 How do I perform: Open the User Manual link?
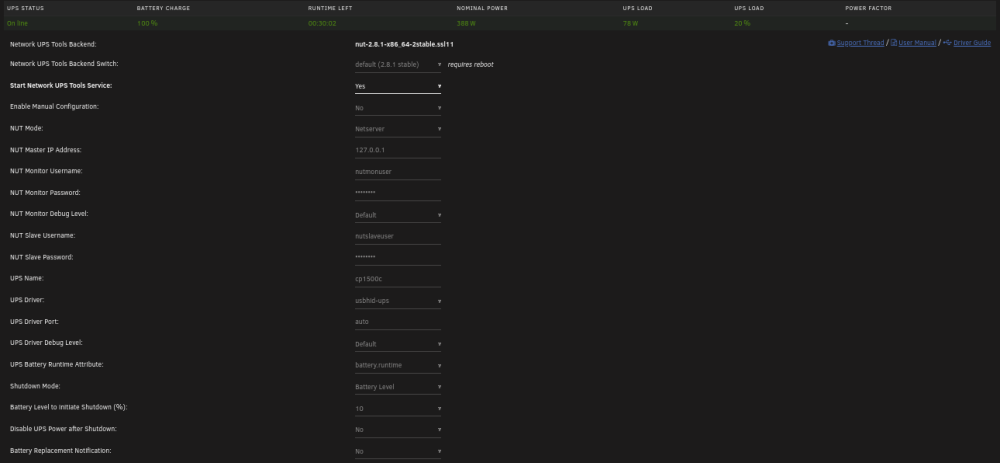tap(917, 43)
